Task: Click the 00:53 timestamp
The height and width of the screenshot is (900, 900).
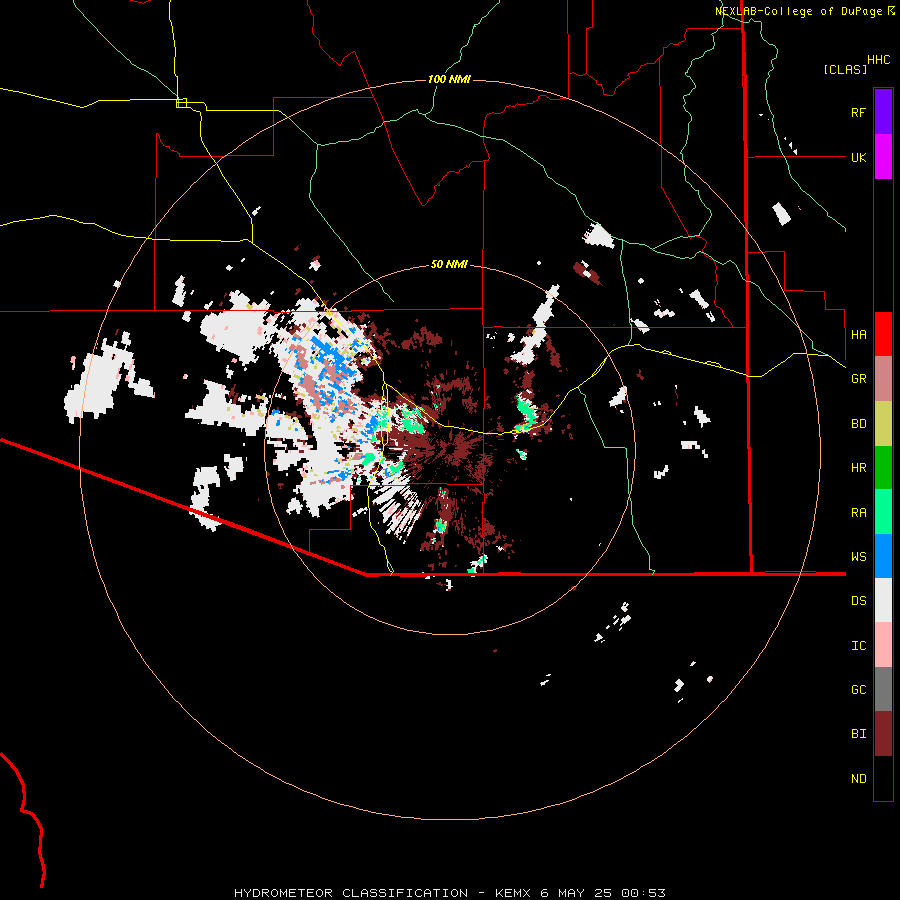Action: coord(643,893)
